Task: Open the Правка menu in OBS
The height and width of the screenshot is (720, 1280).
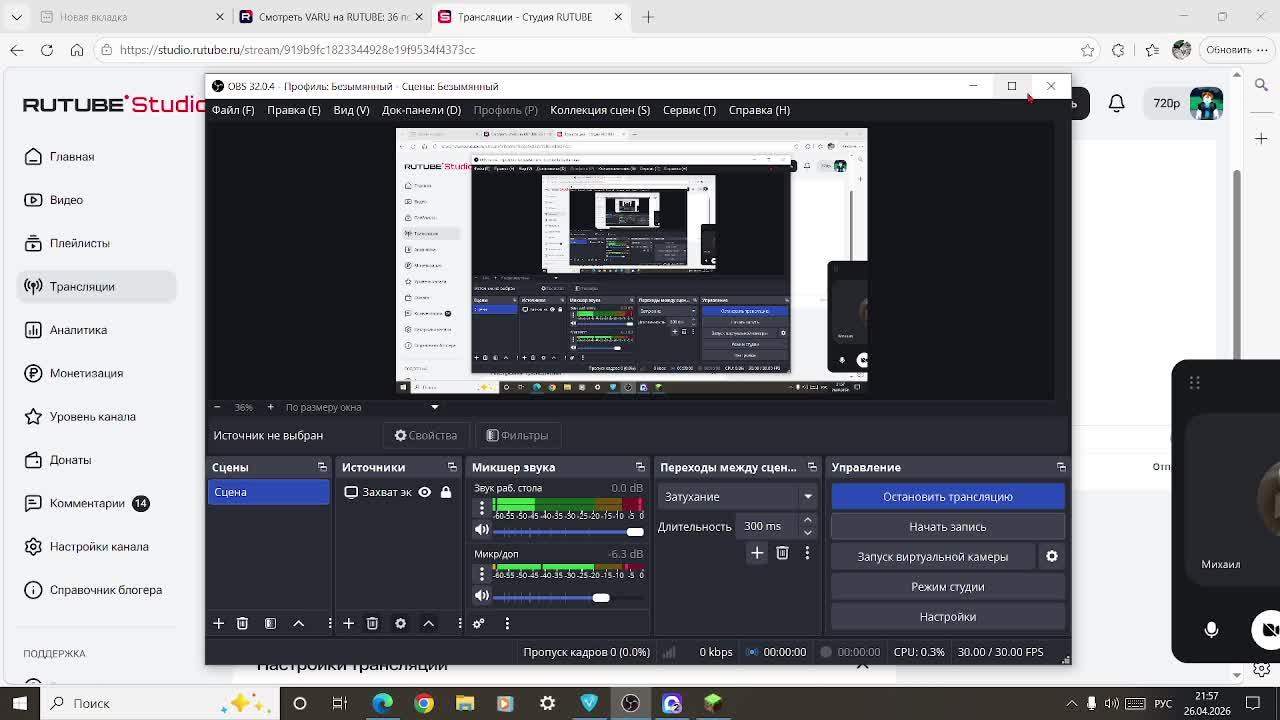Action: pos(294,110)
